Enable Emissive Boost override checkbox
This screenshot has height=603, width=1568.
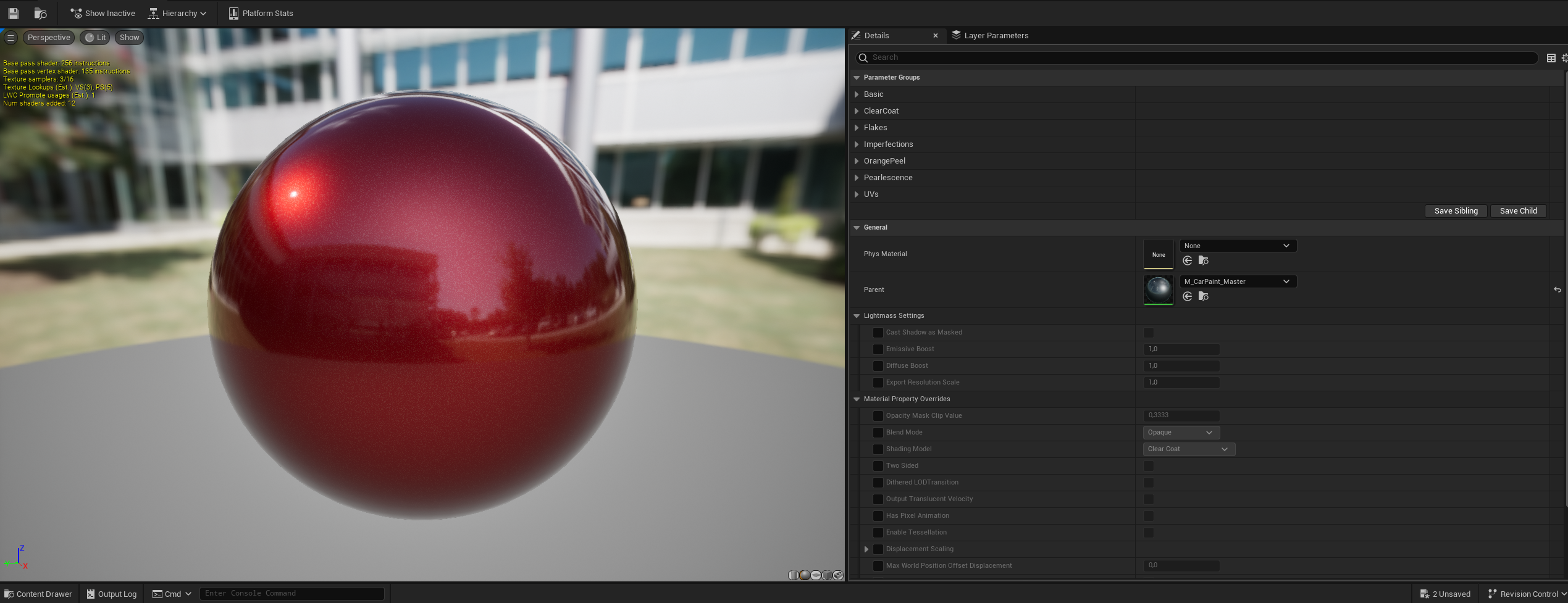(878, 349)
